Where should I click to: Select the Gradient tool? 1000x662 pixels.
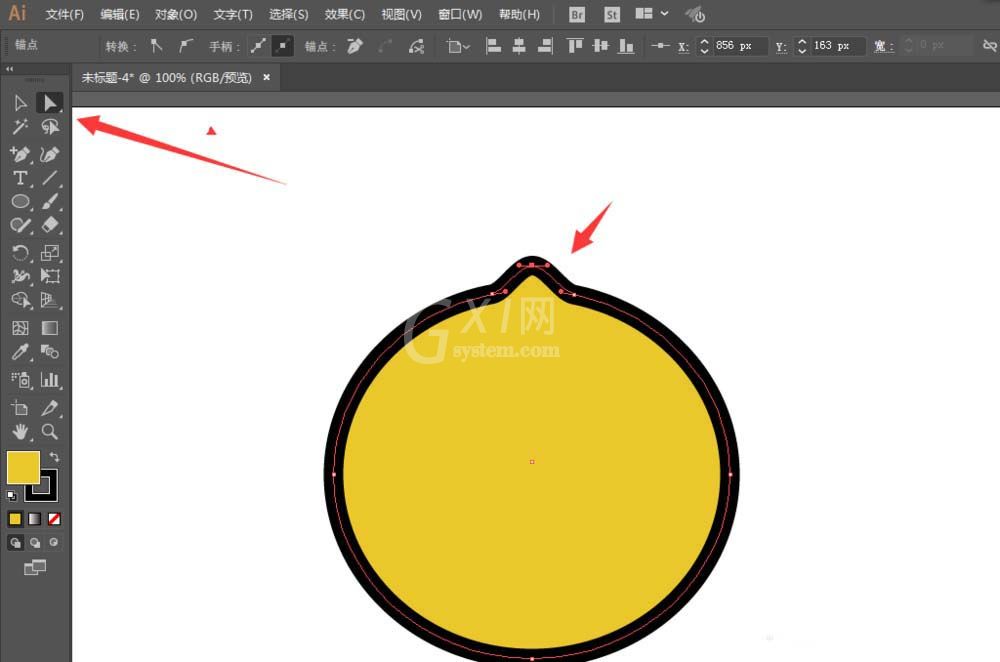[50, 328]
